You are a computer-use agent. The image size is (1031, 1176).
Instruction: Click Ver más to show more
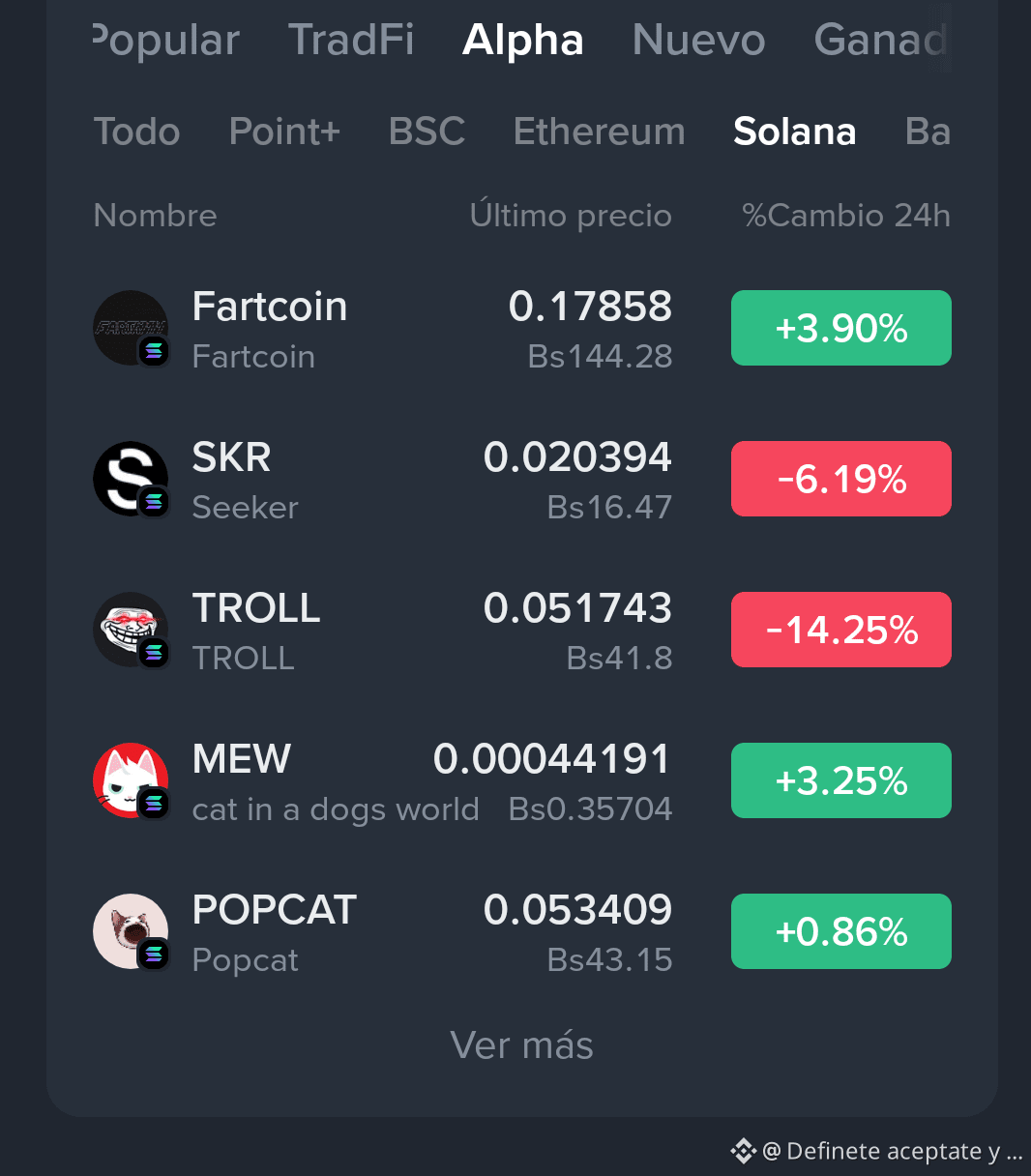(521, 1044)
